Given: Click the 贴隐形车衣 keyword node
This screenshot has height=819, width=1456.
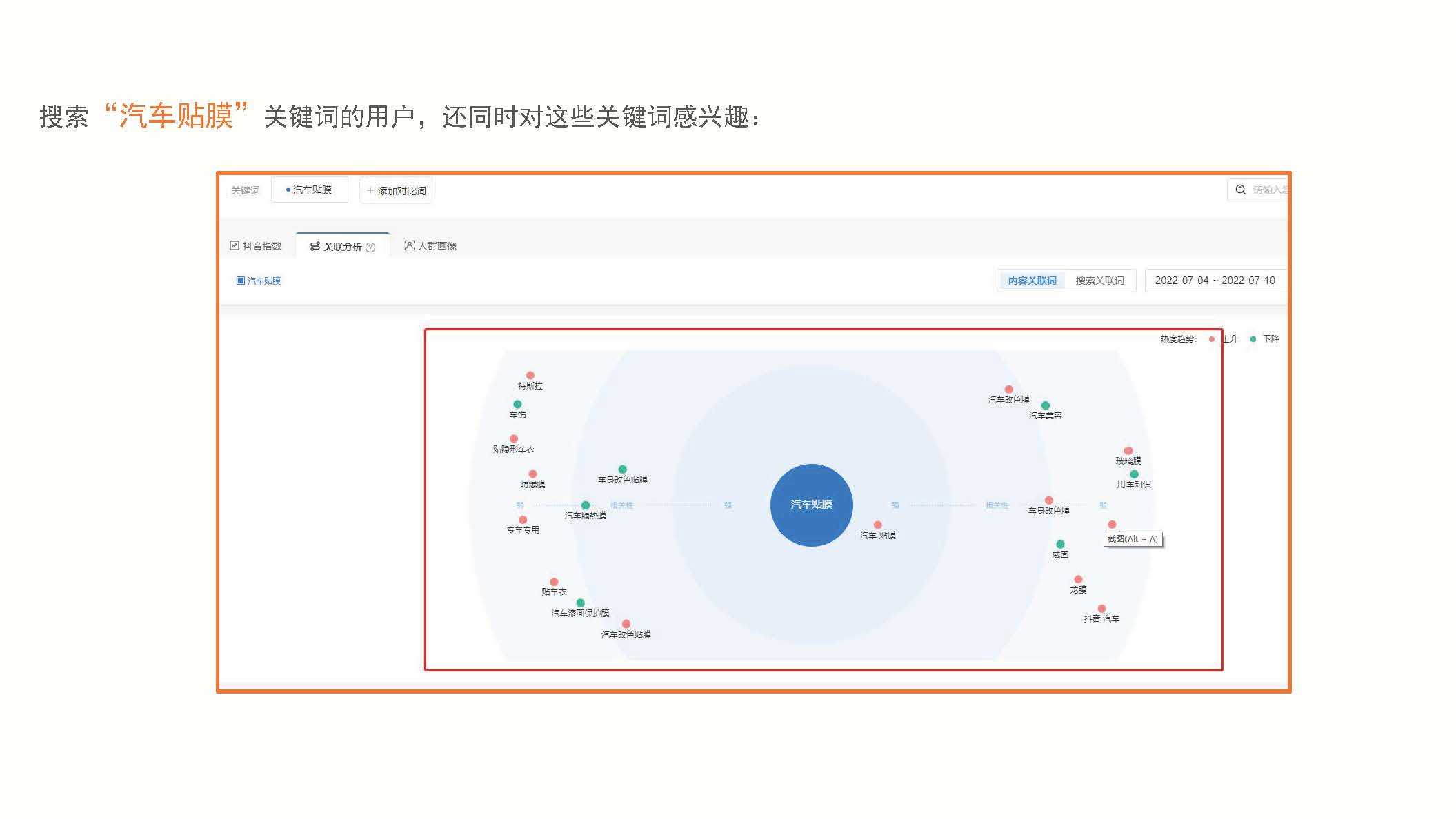Looking at the screenshot, I should 514,439.
